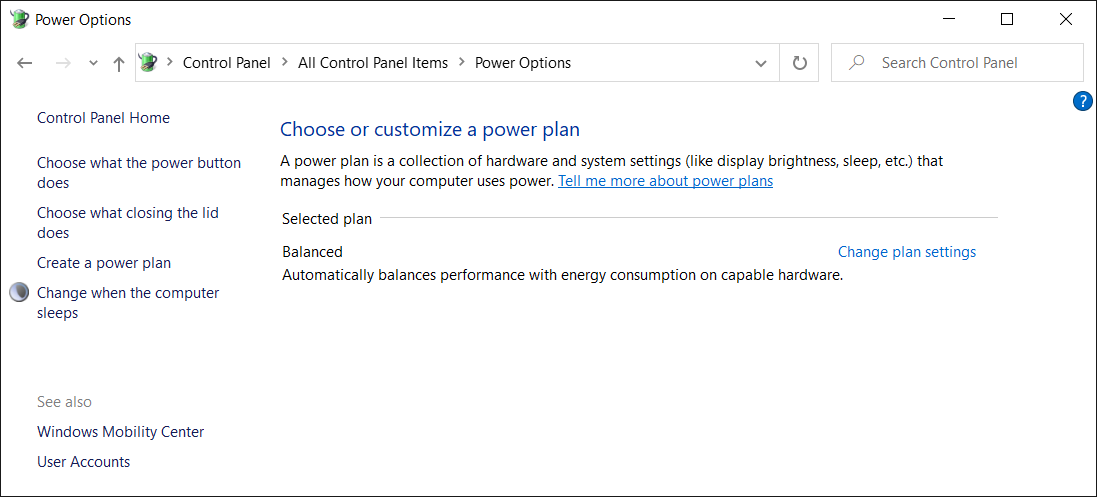
Task: Open the blue Help question mark
Action: 1082,101
